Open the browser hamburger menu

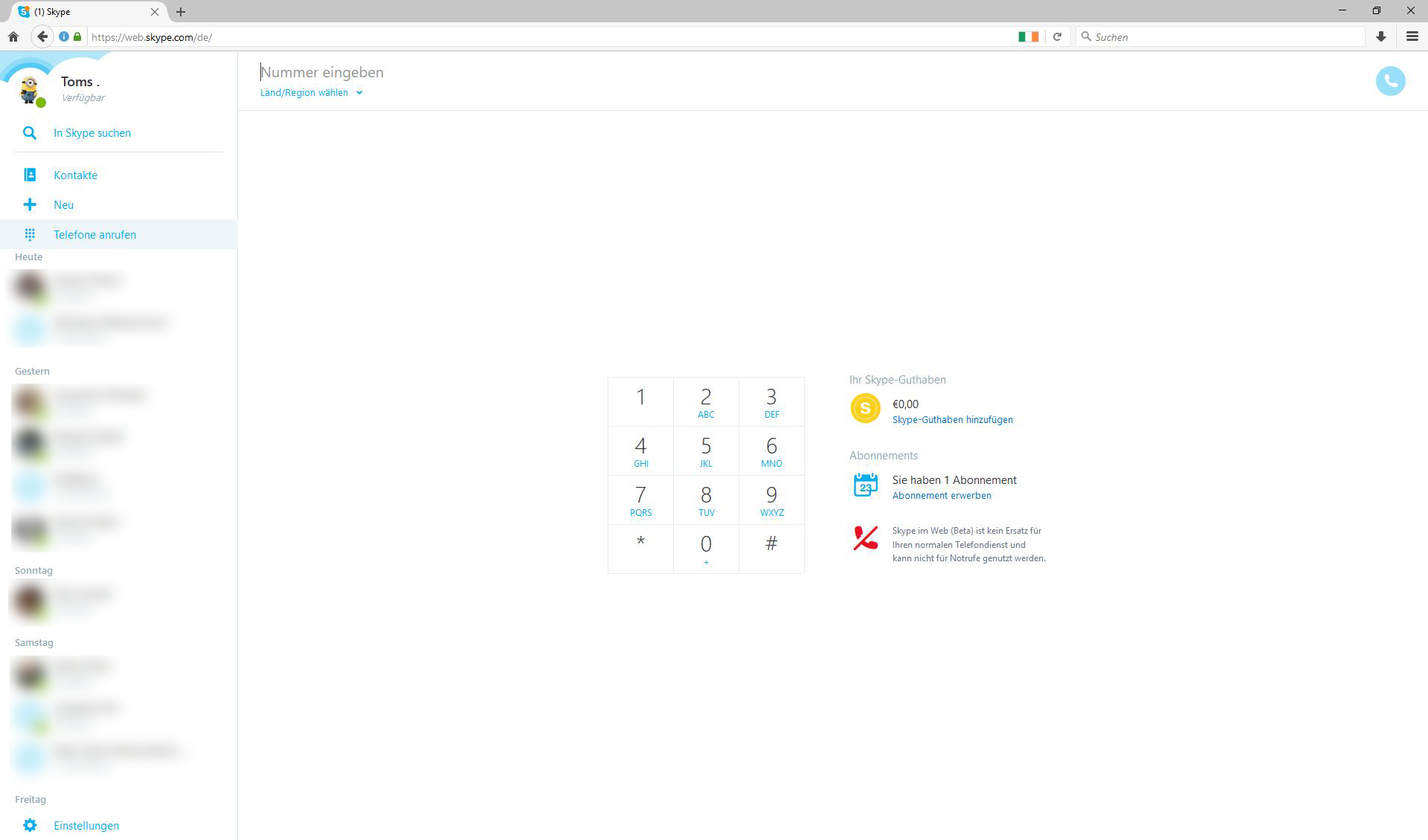pyautogui.click(x=1412, y=36)
